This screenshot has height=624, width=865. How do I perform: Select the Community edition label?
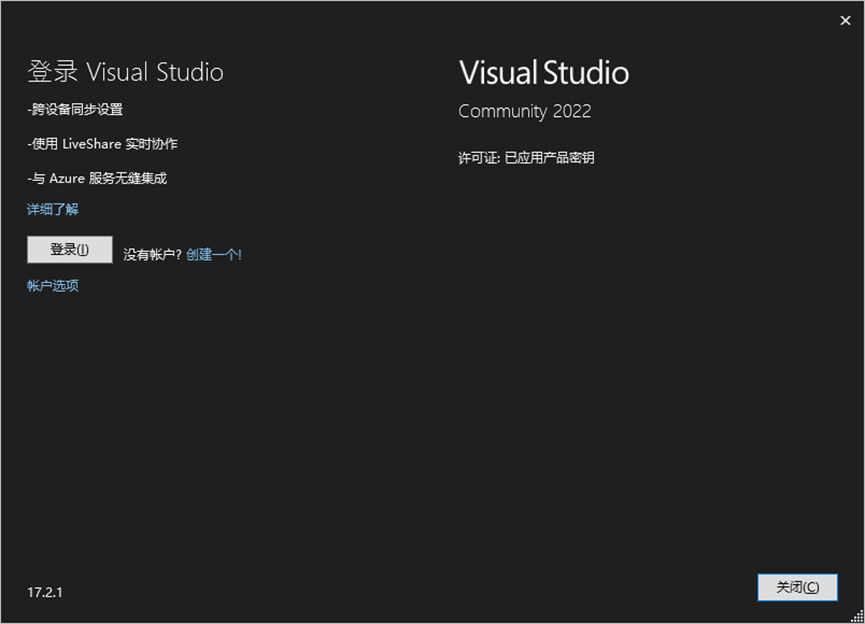(x=502, y=111)
